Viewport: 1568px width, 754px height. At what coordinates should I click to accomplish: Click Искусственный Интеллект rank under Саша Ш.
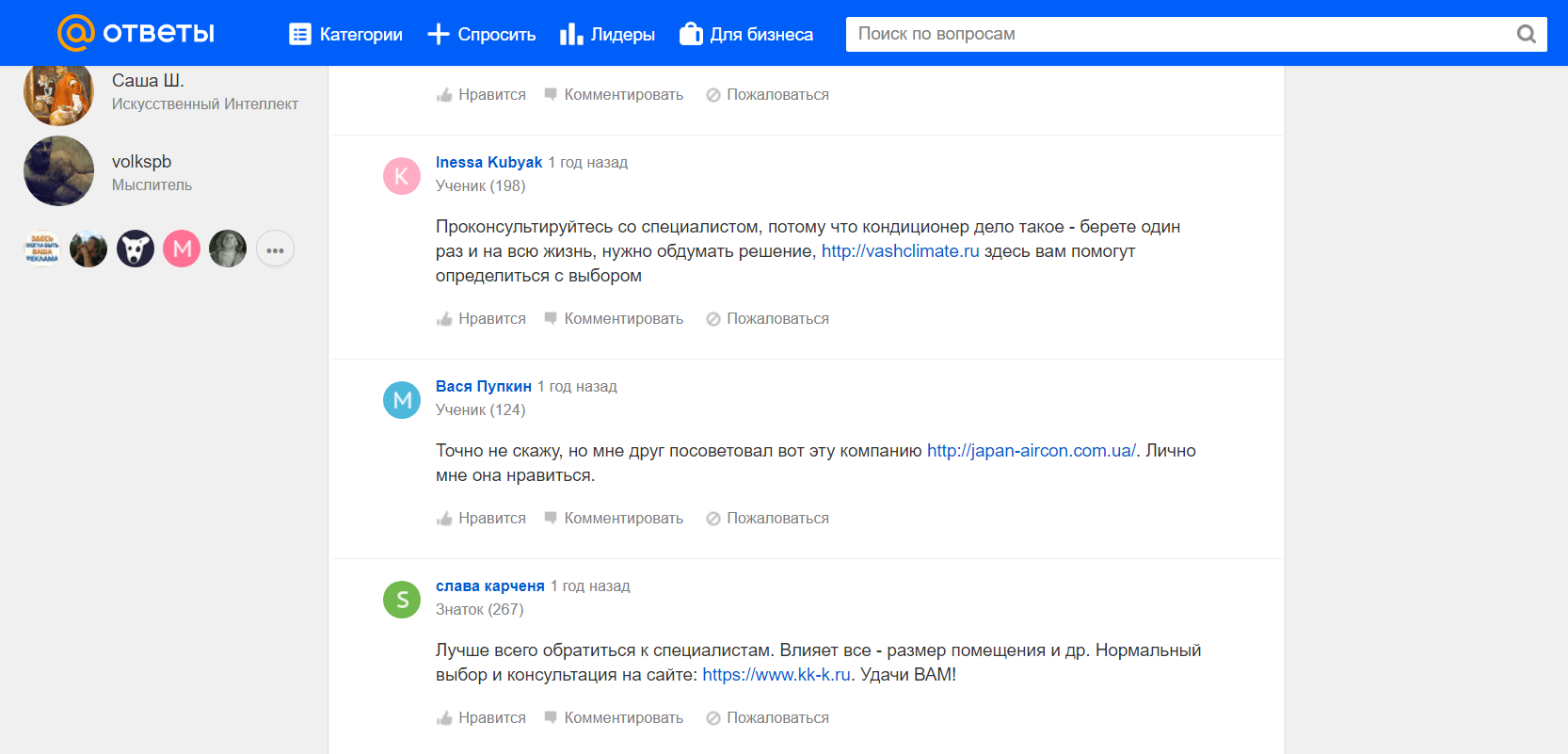205,104
